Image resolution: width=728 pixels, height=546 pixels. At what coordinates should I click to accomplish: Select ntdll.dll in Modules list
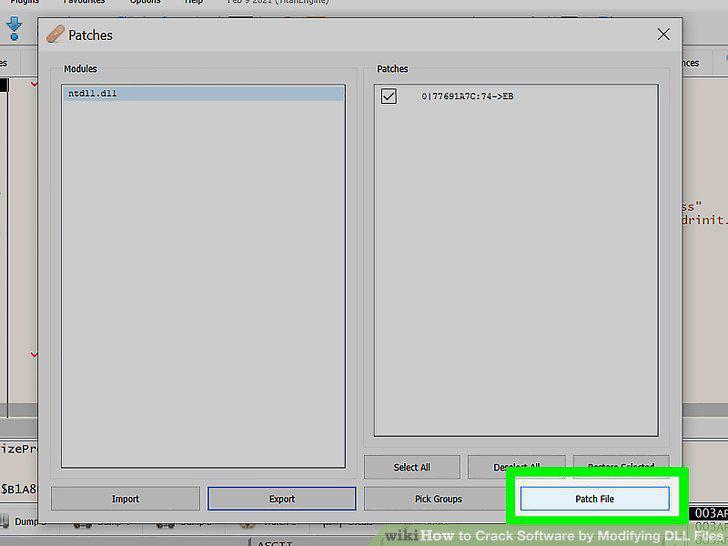pos(203,93)
